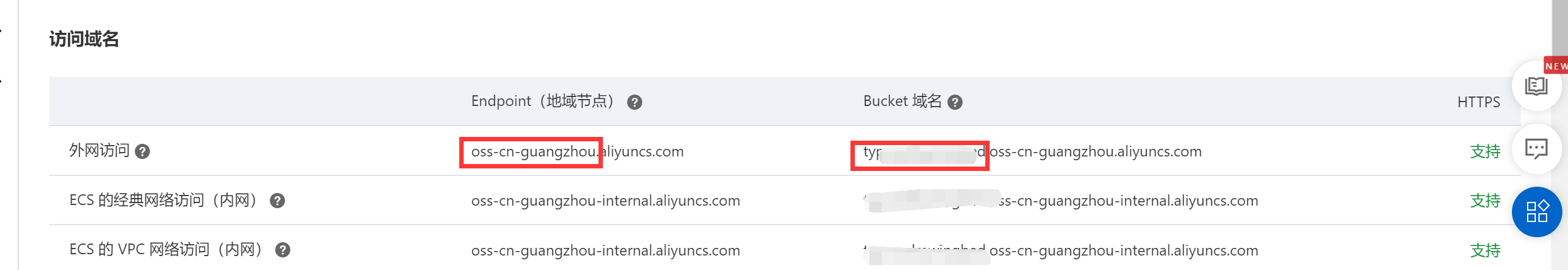Open help tooltip for 外网访问
The image size is (1568, 270).
[x=142, y=151]
